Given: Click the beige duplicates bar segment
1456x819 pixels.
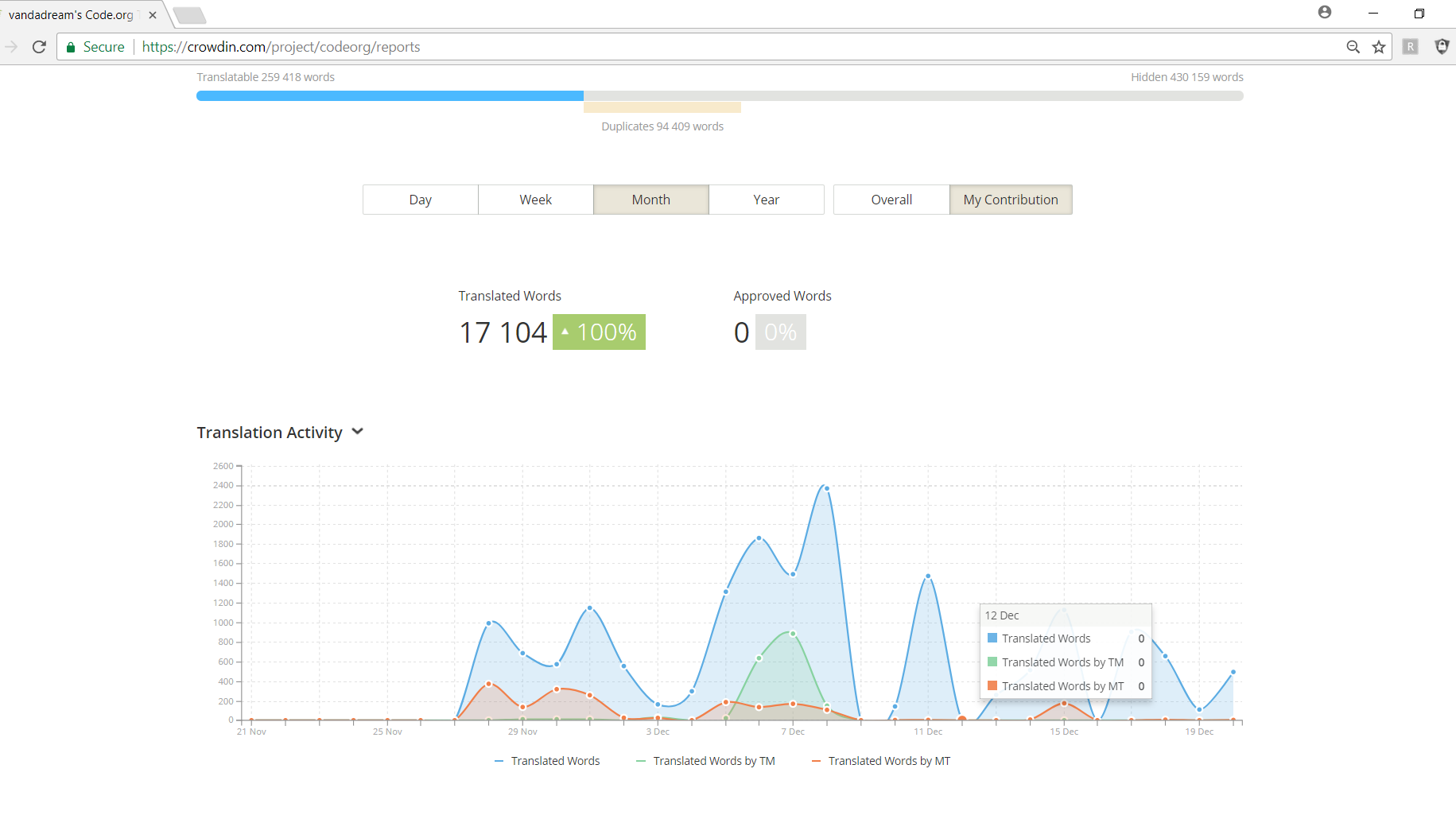Looking at the screenshot, I should coord(662,107).
